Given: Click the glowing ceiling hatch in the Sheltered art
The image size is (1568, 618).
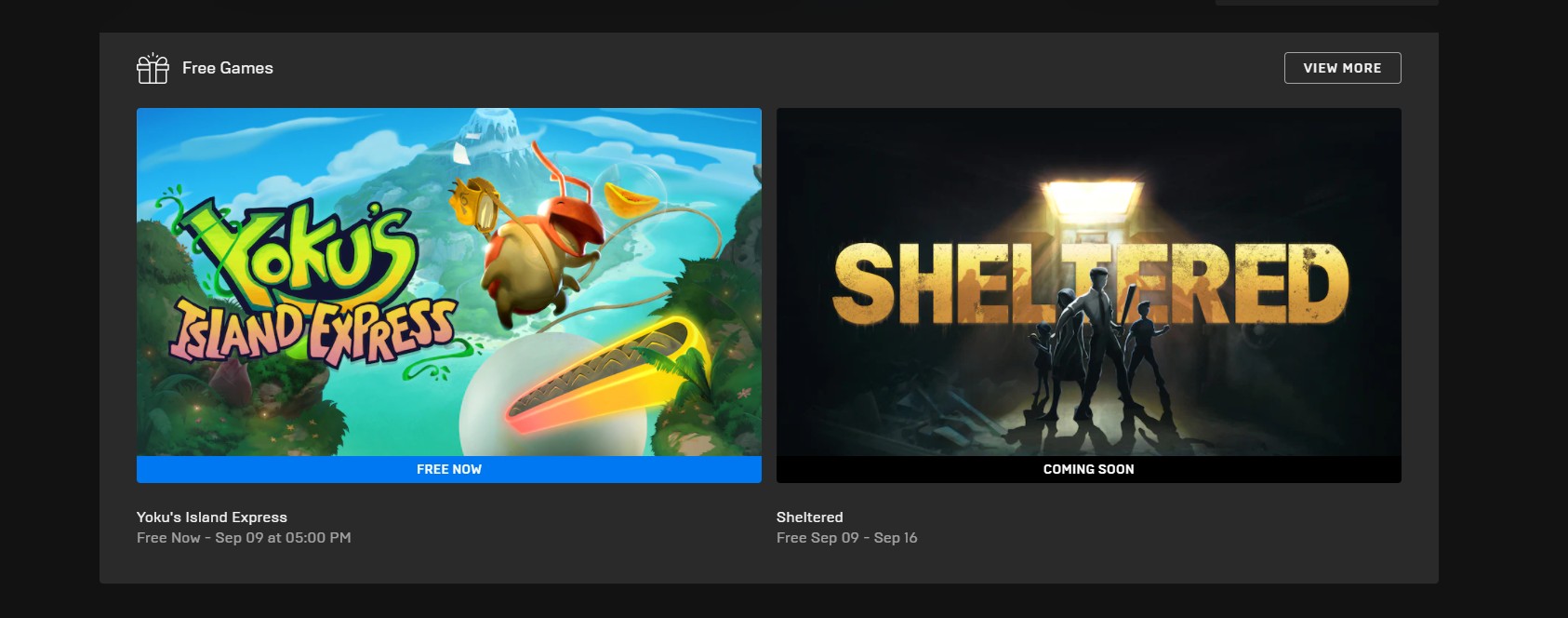Looking at the screenshot, I should pyautogui.click(x=1090, y=199).
